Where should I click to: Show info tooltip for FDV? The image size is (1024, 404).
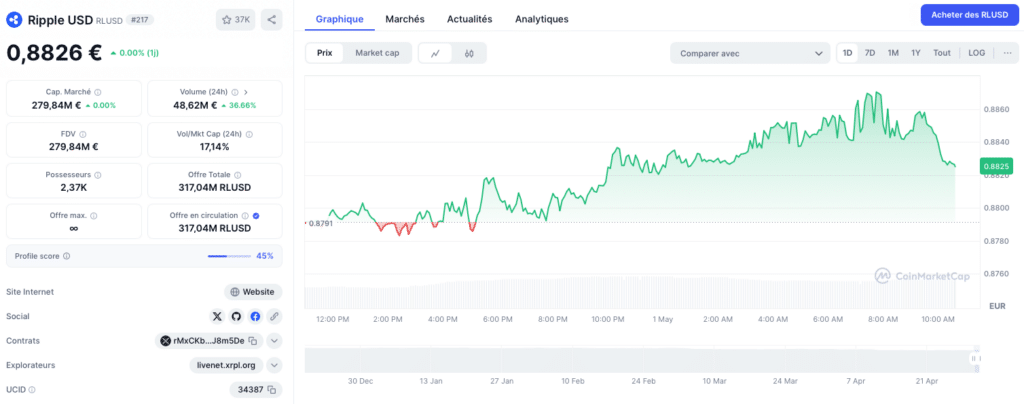[83, 134]
